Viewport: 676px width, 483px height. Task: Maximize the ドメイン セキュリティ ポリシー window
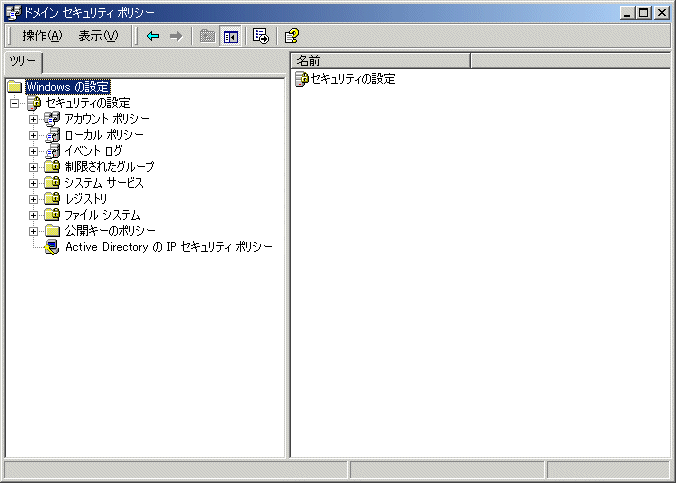643,13
